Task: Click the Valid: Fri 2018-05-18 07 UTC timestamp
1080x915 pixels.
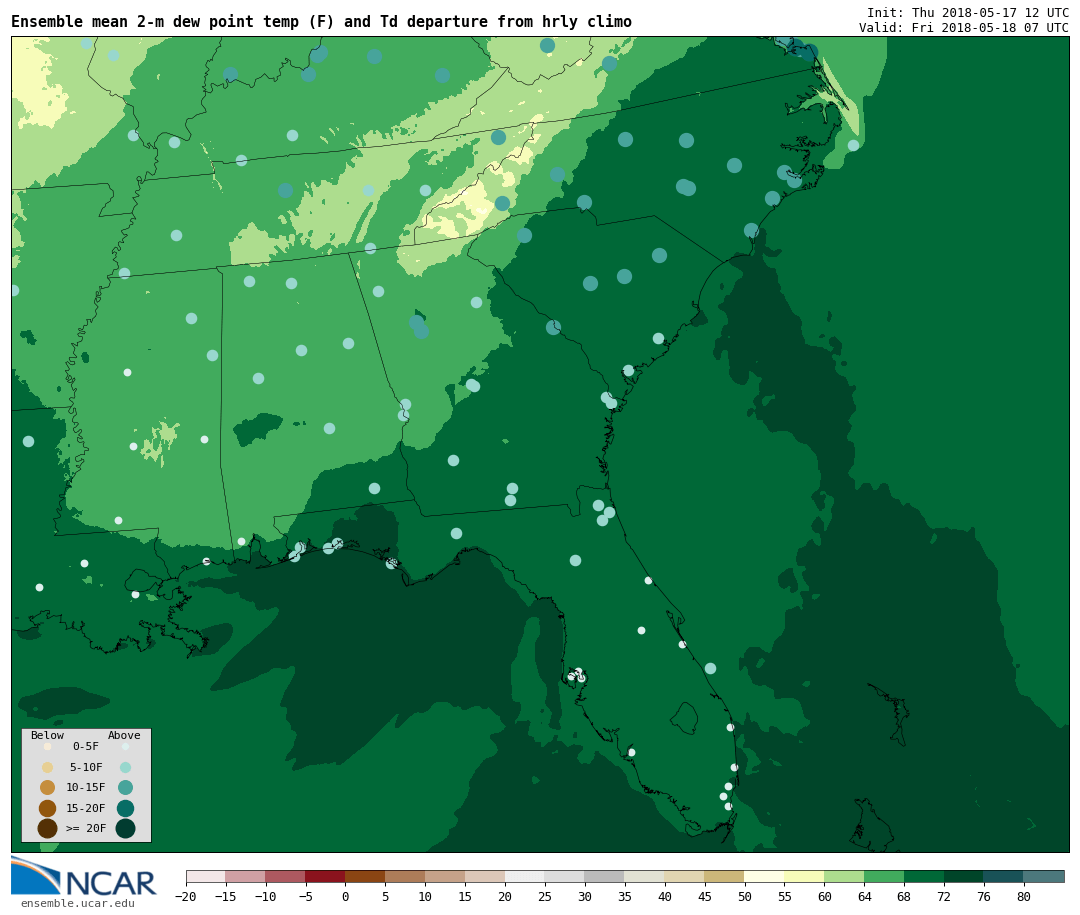Action: (963, 28)
